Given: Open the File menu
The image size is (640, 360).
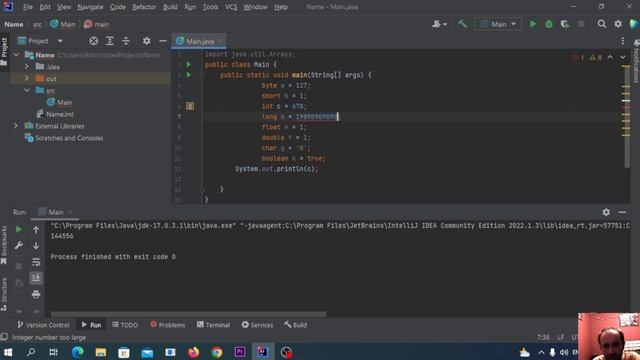Looking at the screenshot, I should click(28, 7).
